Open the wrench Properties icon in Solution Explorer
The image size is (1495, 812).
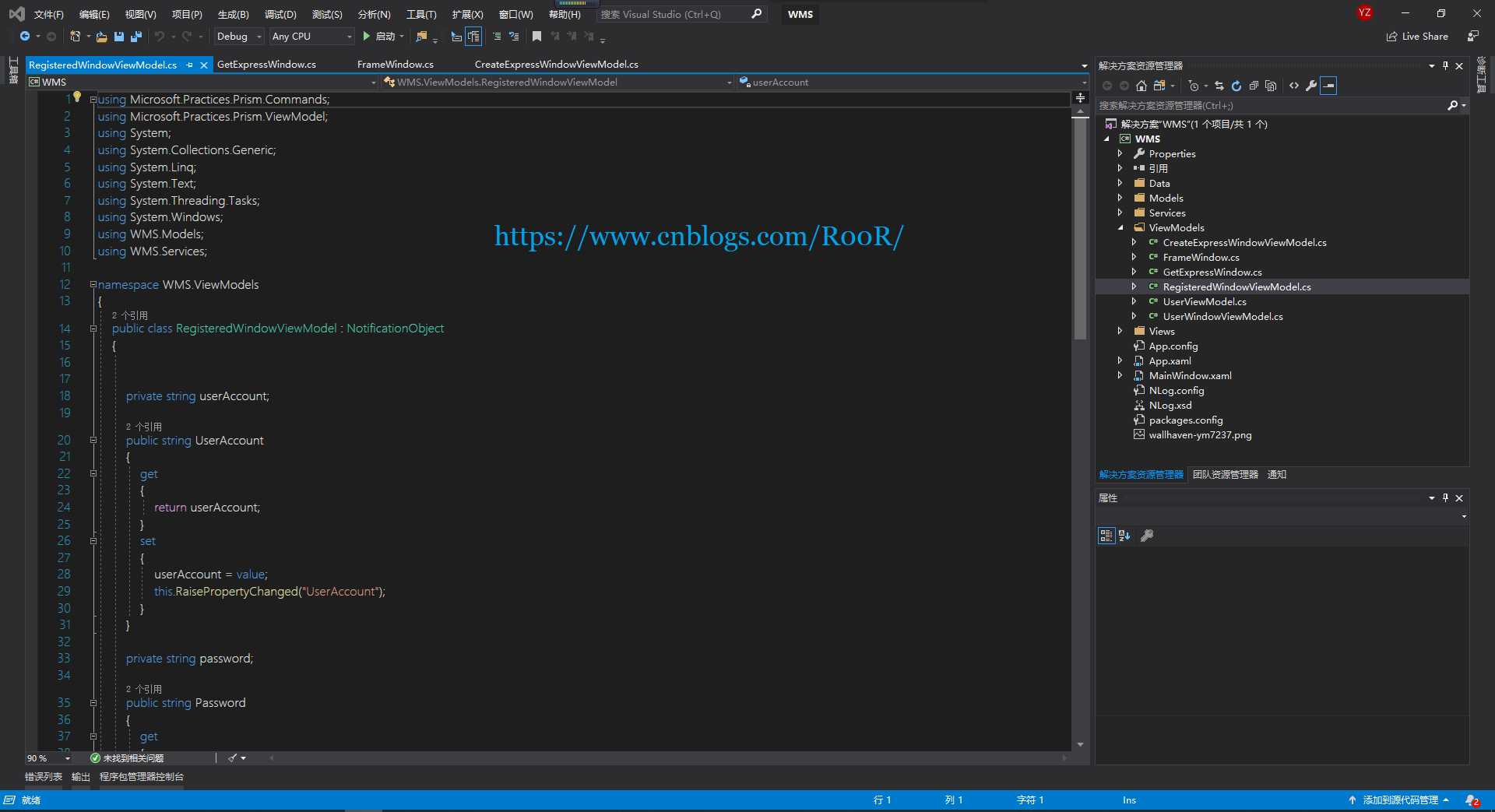click(x=1311, y=86)
